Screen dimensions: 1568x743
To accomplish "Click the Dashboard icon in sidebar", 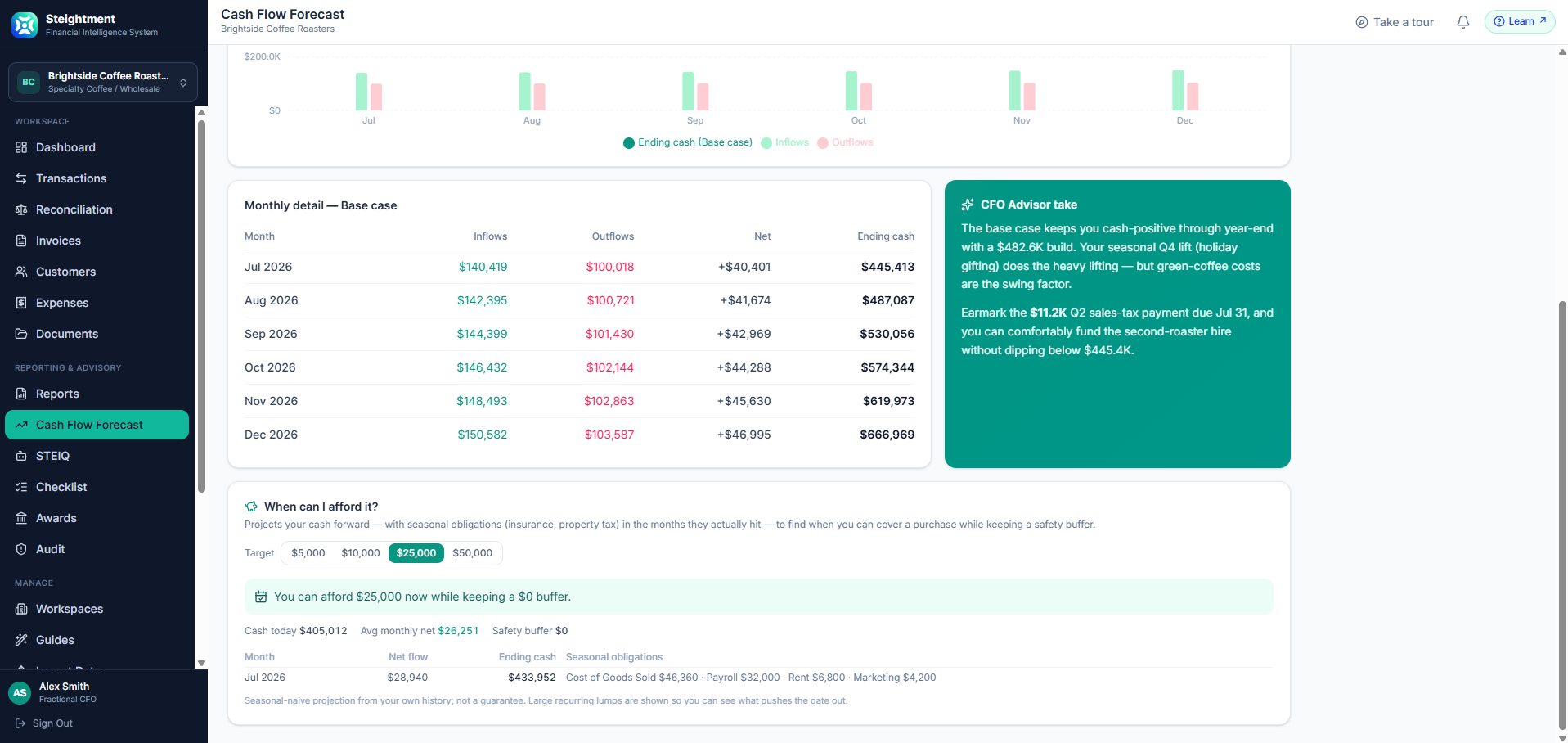I will tap(21, 147).
